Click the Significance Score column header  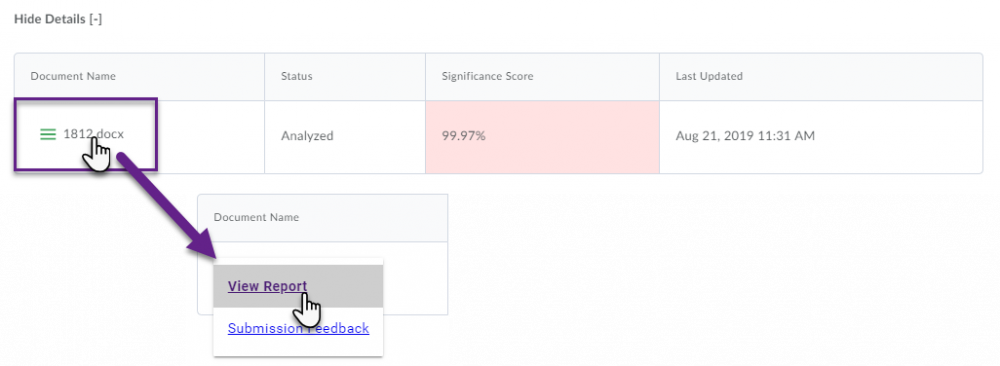(x=487, y=77)
